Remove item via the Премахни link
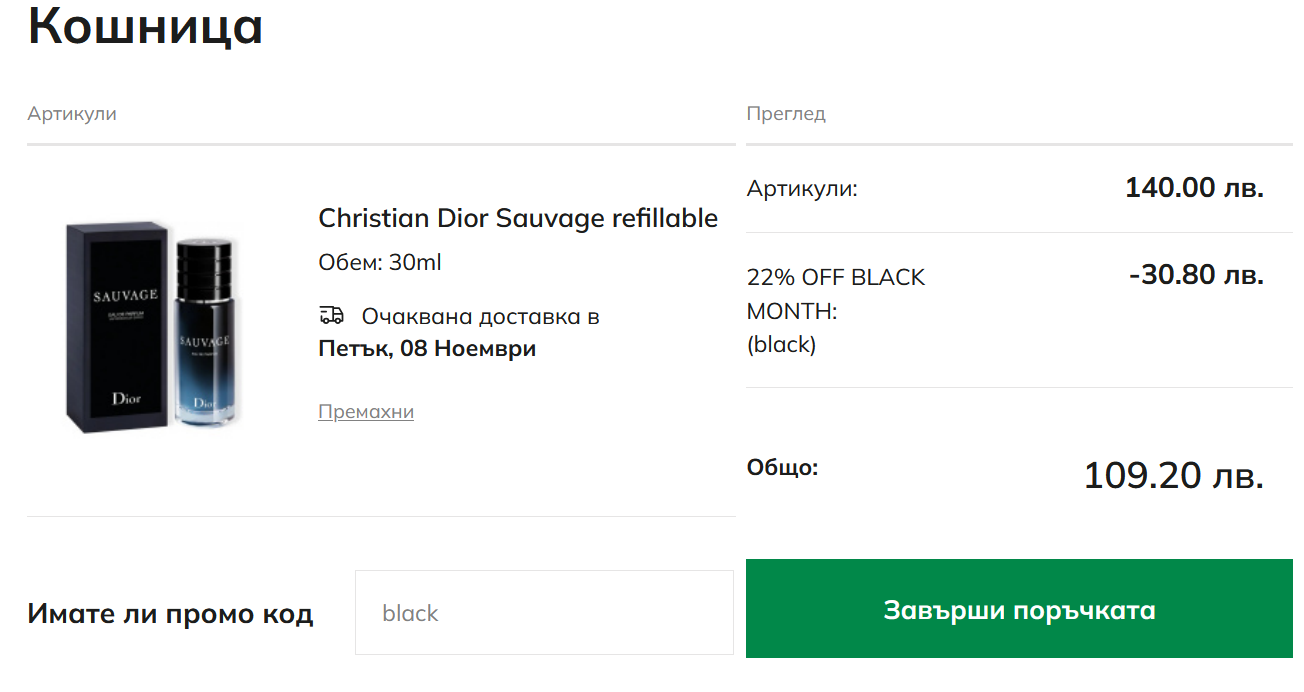The image size is (1304, 692). tap(366, 412)
